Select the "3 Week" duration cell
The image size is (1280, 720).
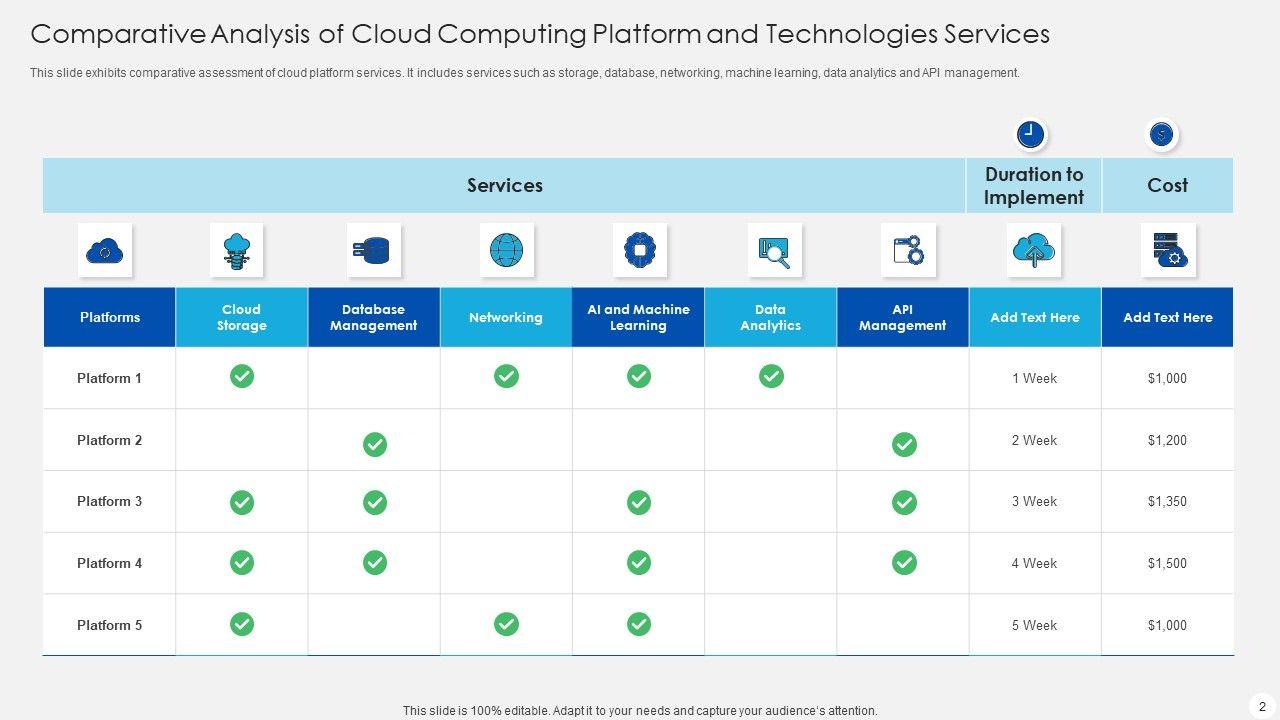coord(1034,501)
